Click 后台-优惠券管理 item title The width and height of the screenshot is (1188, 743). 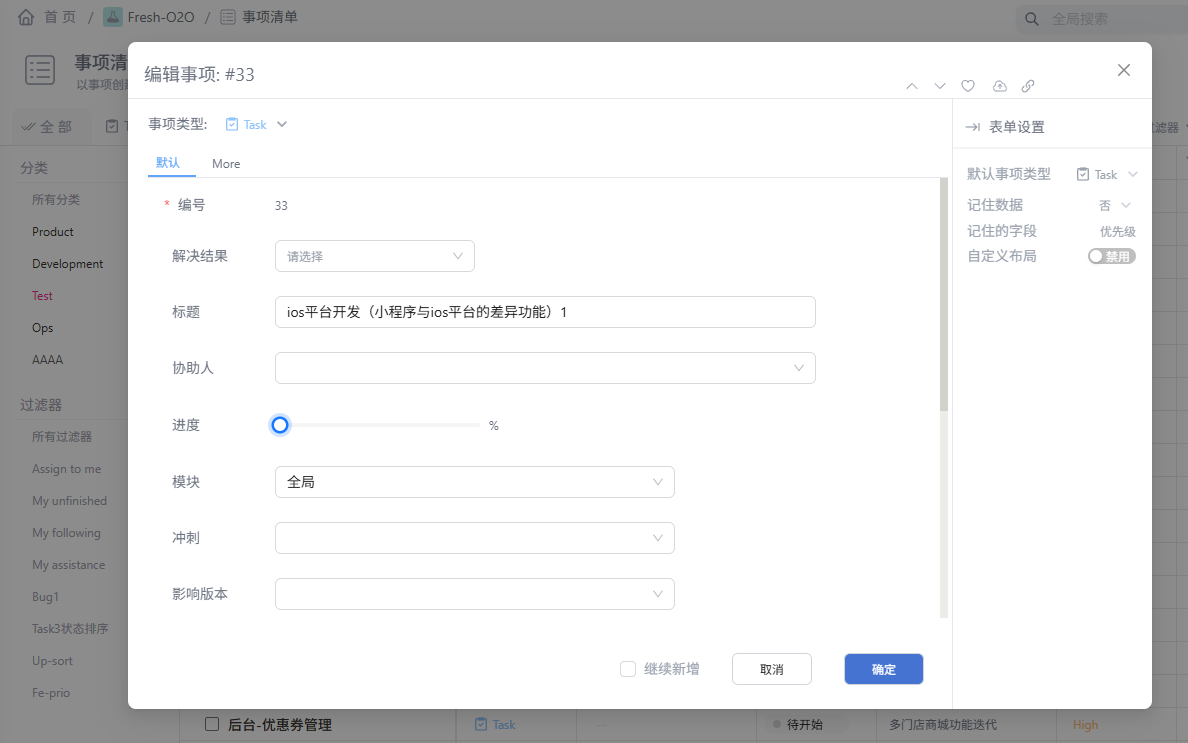pyautogui.click(x=280, y=725)
